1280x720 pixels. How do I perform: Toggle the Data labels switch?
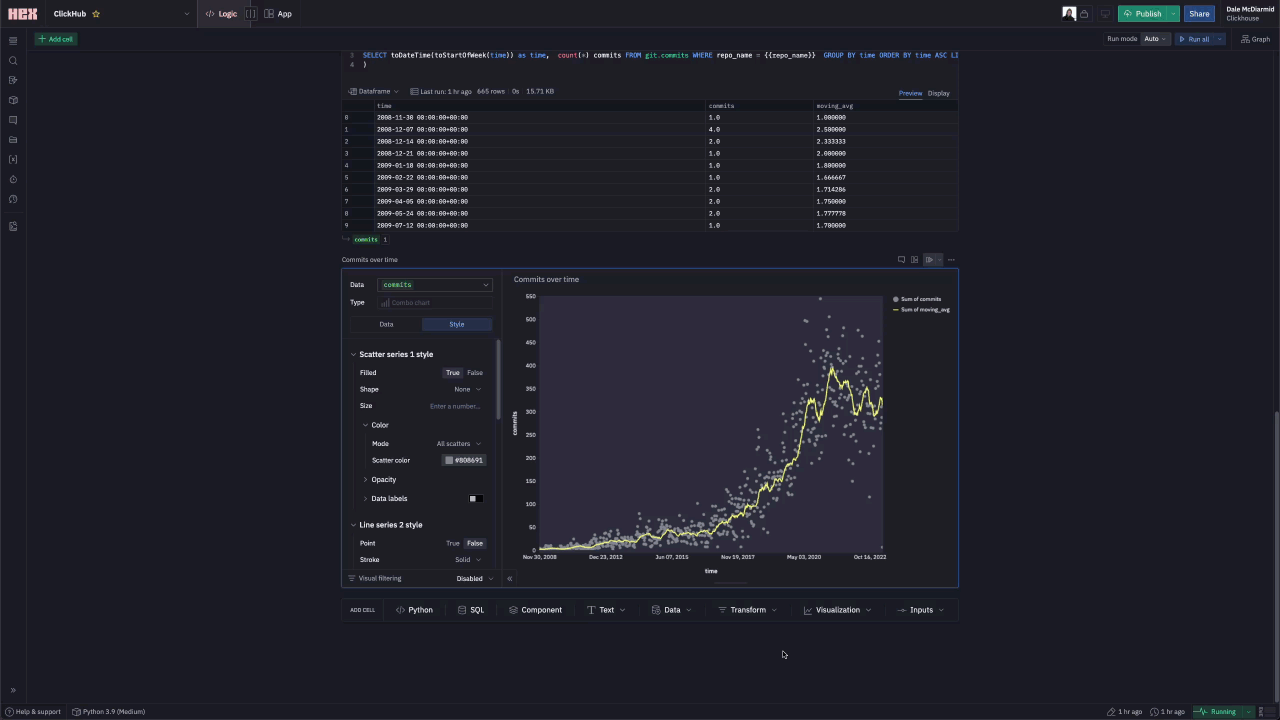point(476,498)
